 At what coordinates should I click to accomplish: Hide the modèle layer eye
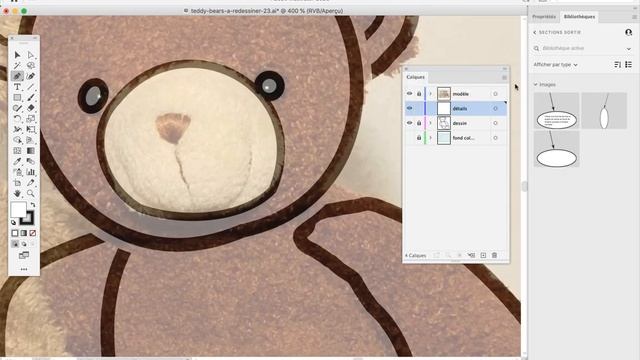(409, 94)
